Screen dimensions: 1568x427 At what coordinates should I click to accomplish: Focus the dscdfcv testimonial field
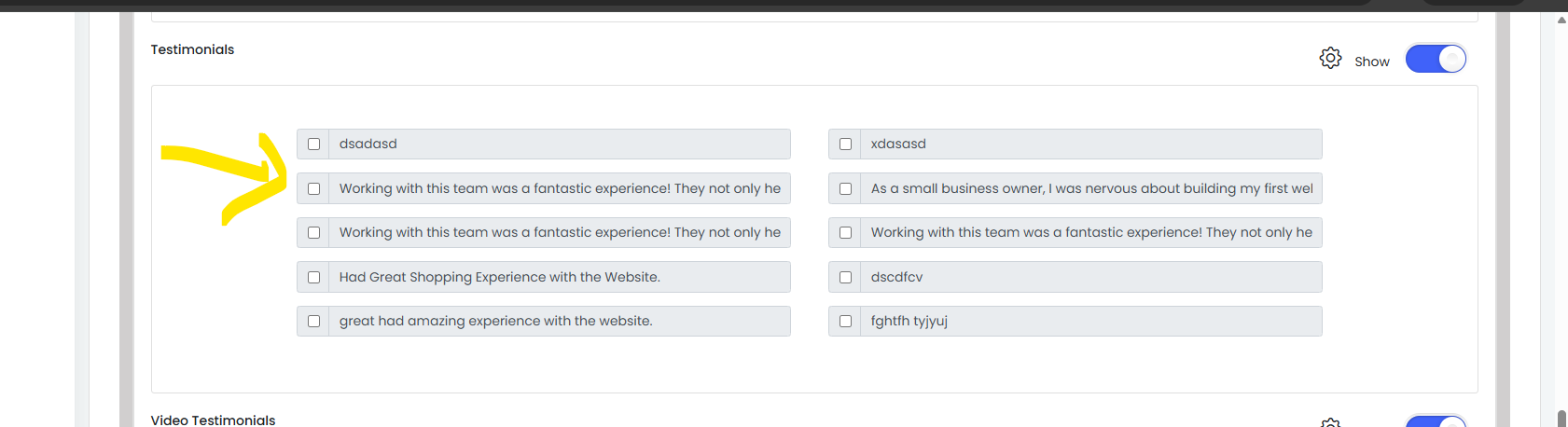(1091, 277)
